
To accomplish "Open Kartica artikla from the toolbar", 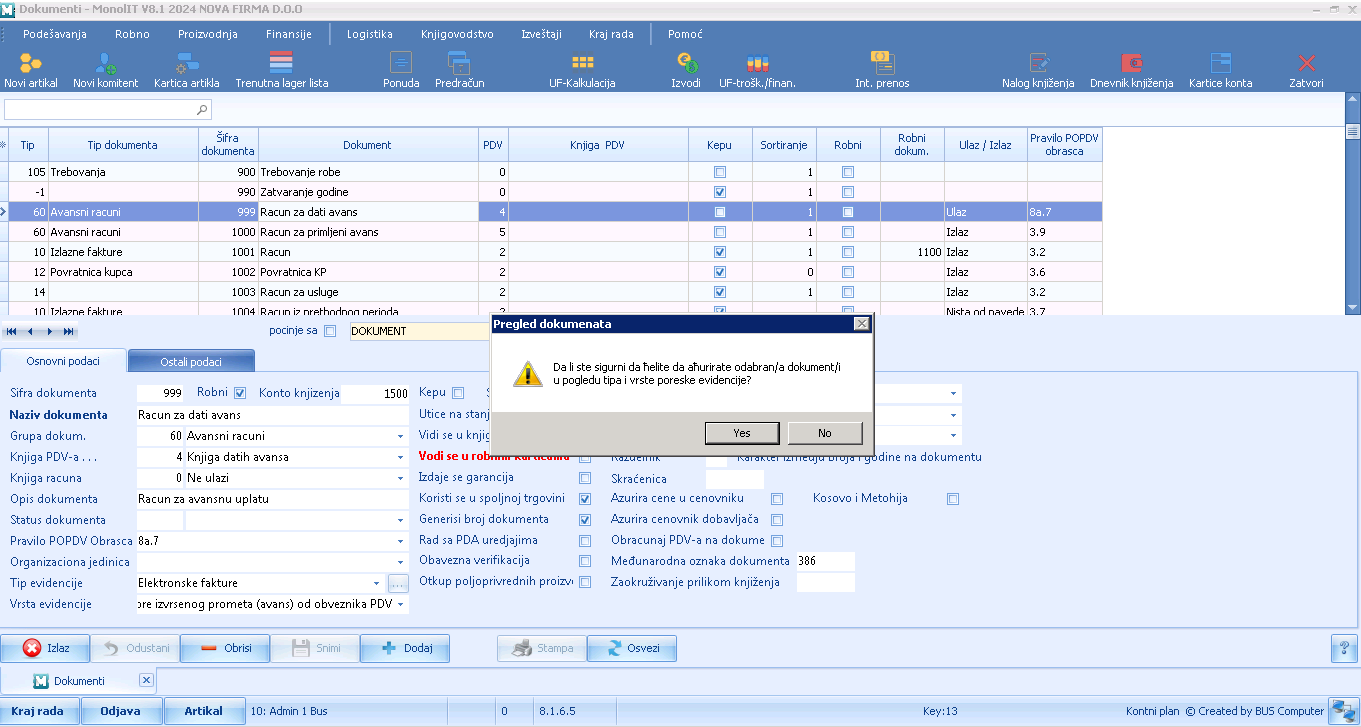I will pyautogui.click(x=187, y=64).
